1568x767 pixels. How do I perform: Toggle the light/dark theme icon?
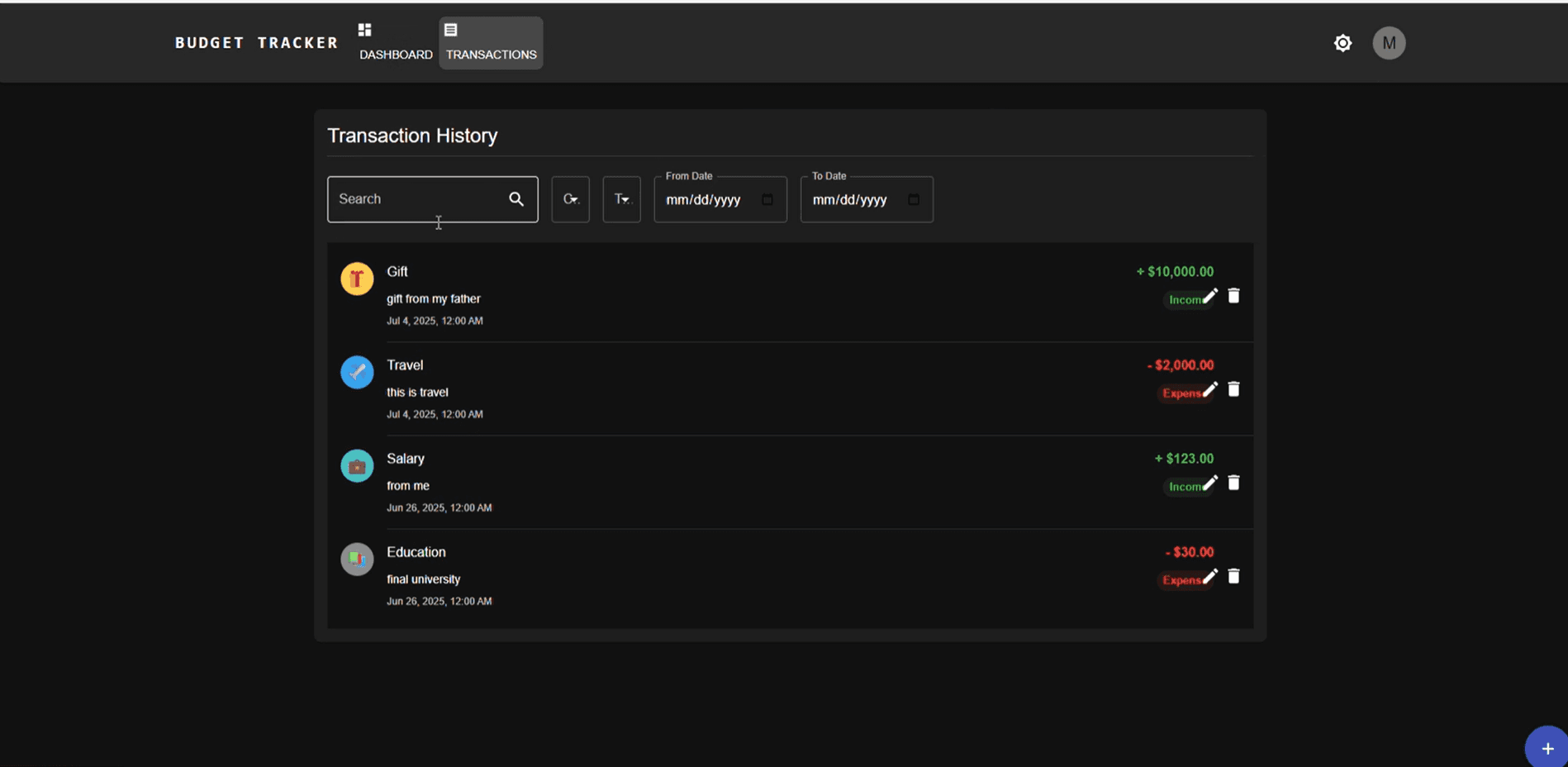tap(1342, 43)
